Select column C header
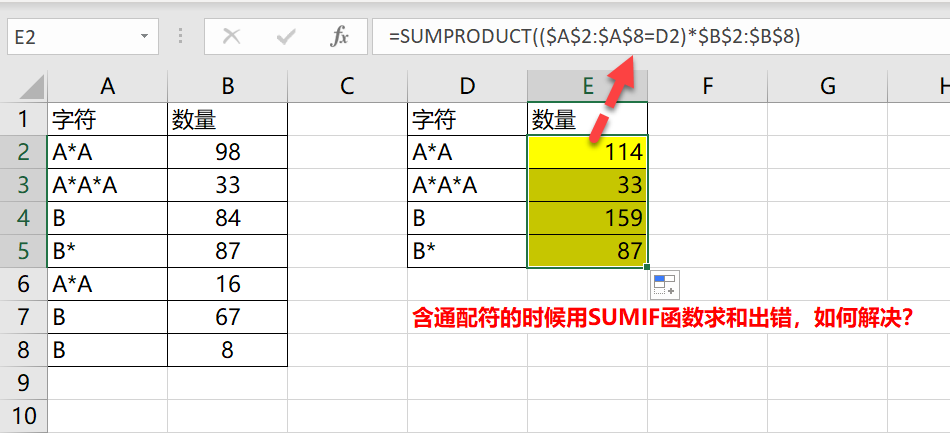Screen dimensions: 950x433 point(347,87)
